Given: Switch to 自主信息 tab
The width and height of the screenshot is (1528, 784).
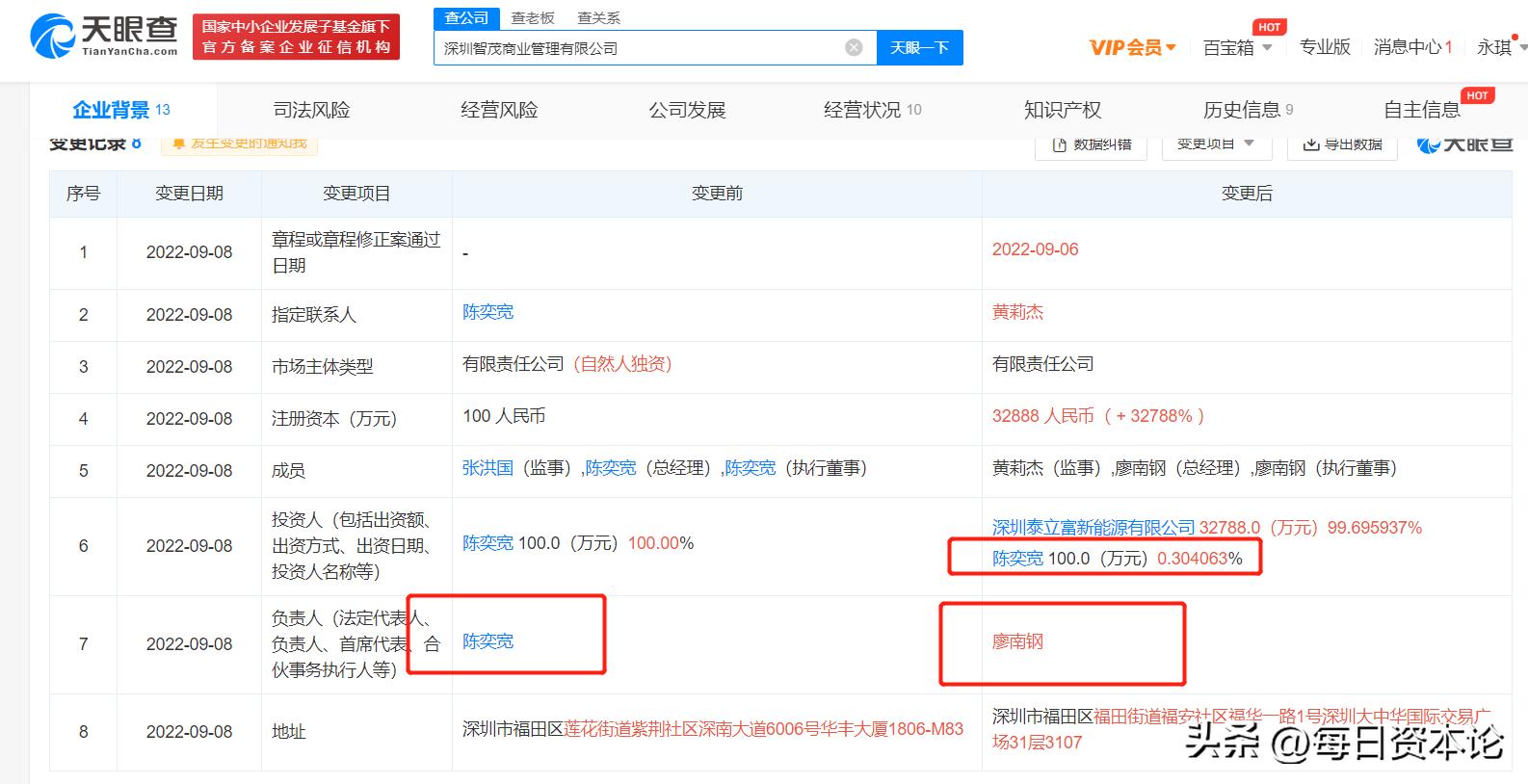Looking at the screenshot, I should coord(1422,110).
